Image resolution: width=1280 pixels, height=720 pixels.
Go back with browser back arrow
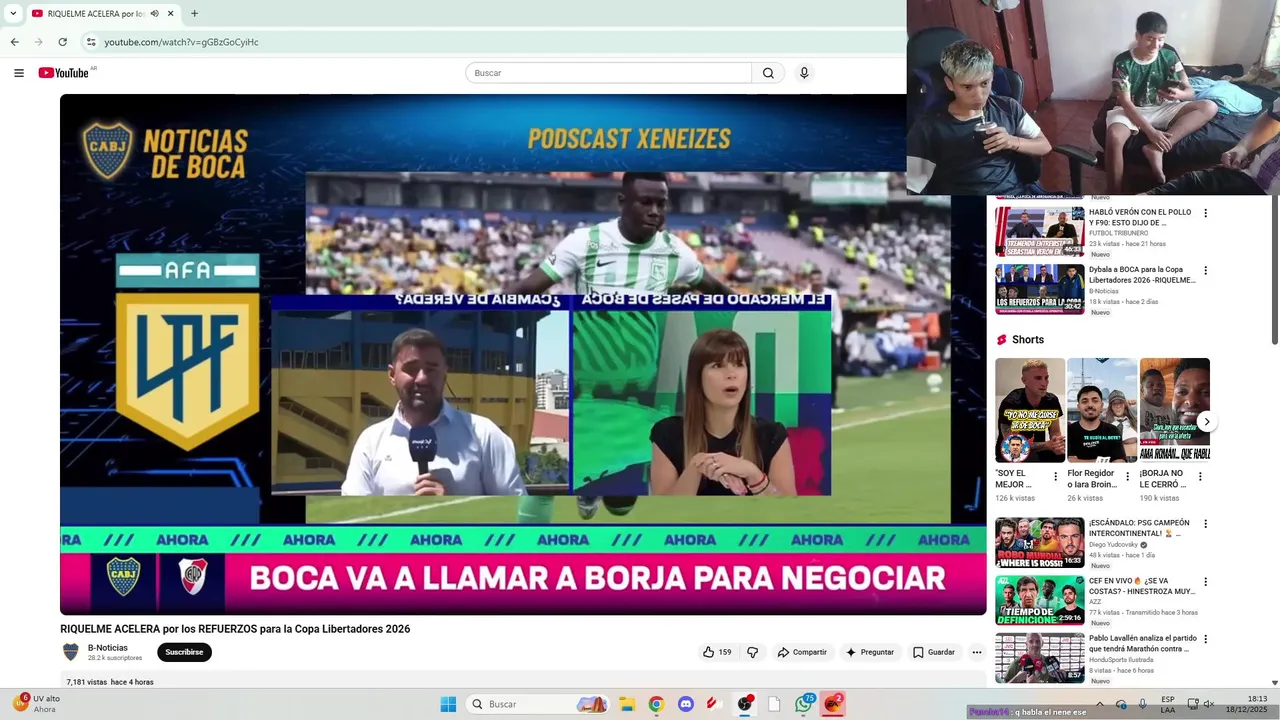pos(15,42)
